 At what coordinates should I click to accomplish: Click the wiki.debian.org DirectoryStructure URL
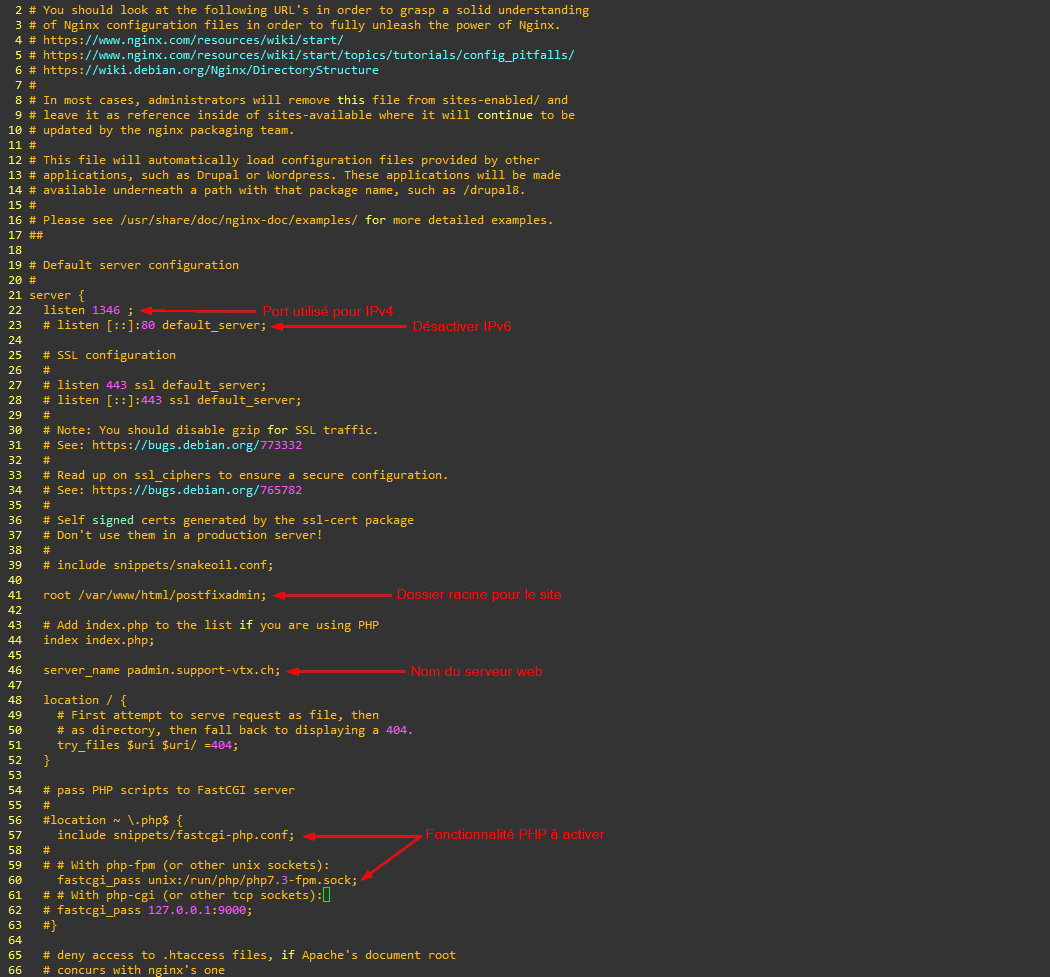pyautogui.click(x=211, y=70)
